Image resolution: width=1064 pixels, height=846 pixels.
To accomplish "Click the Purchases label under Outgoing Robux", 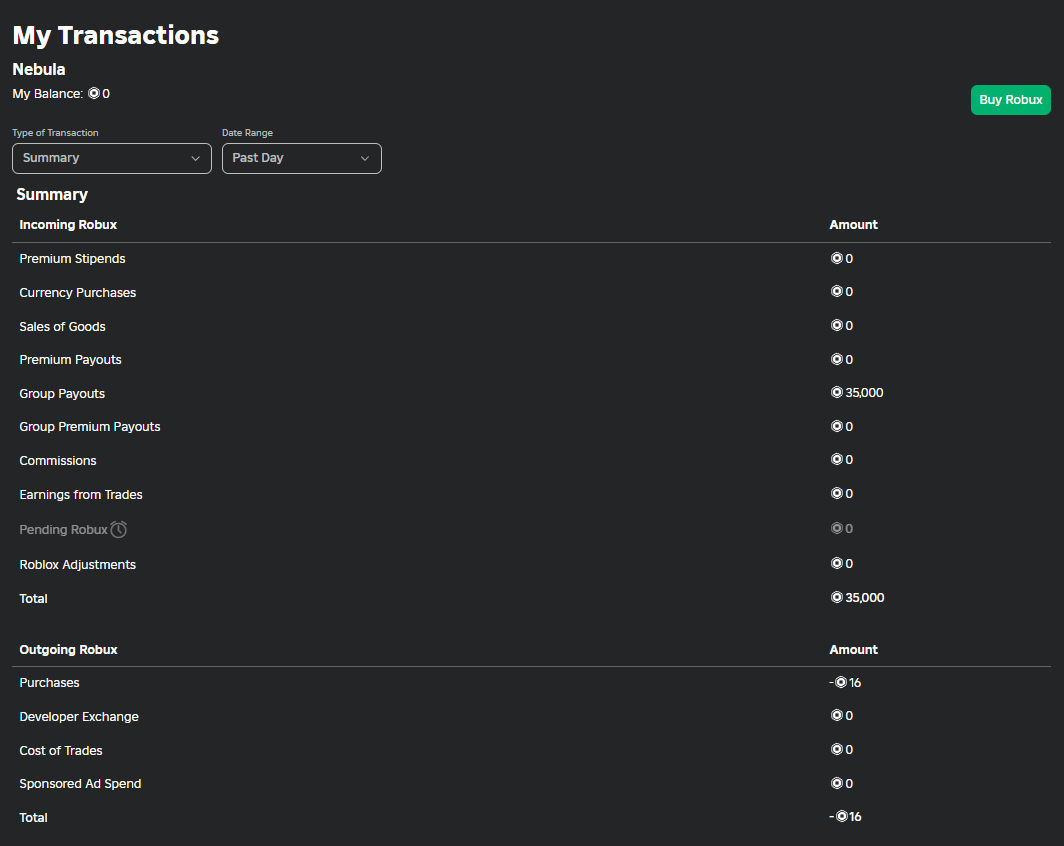I will pos(49,682).
